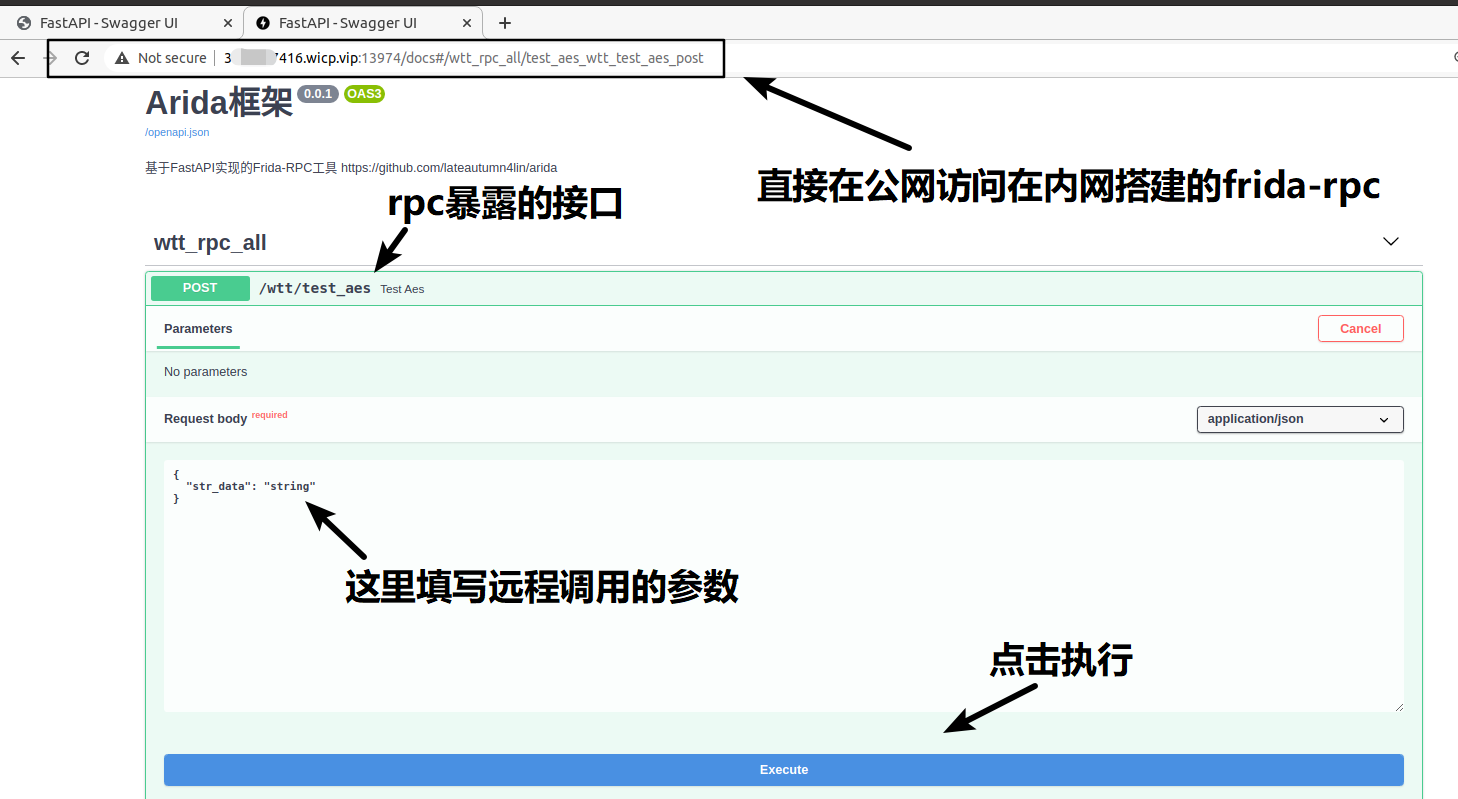
Task: Select the second FastAPI - Swagger UI tab
Action: [x=362, y=23]
